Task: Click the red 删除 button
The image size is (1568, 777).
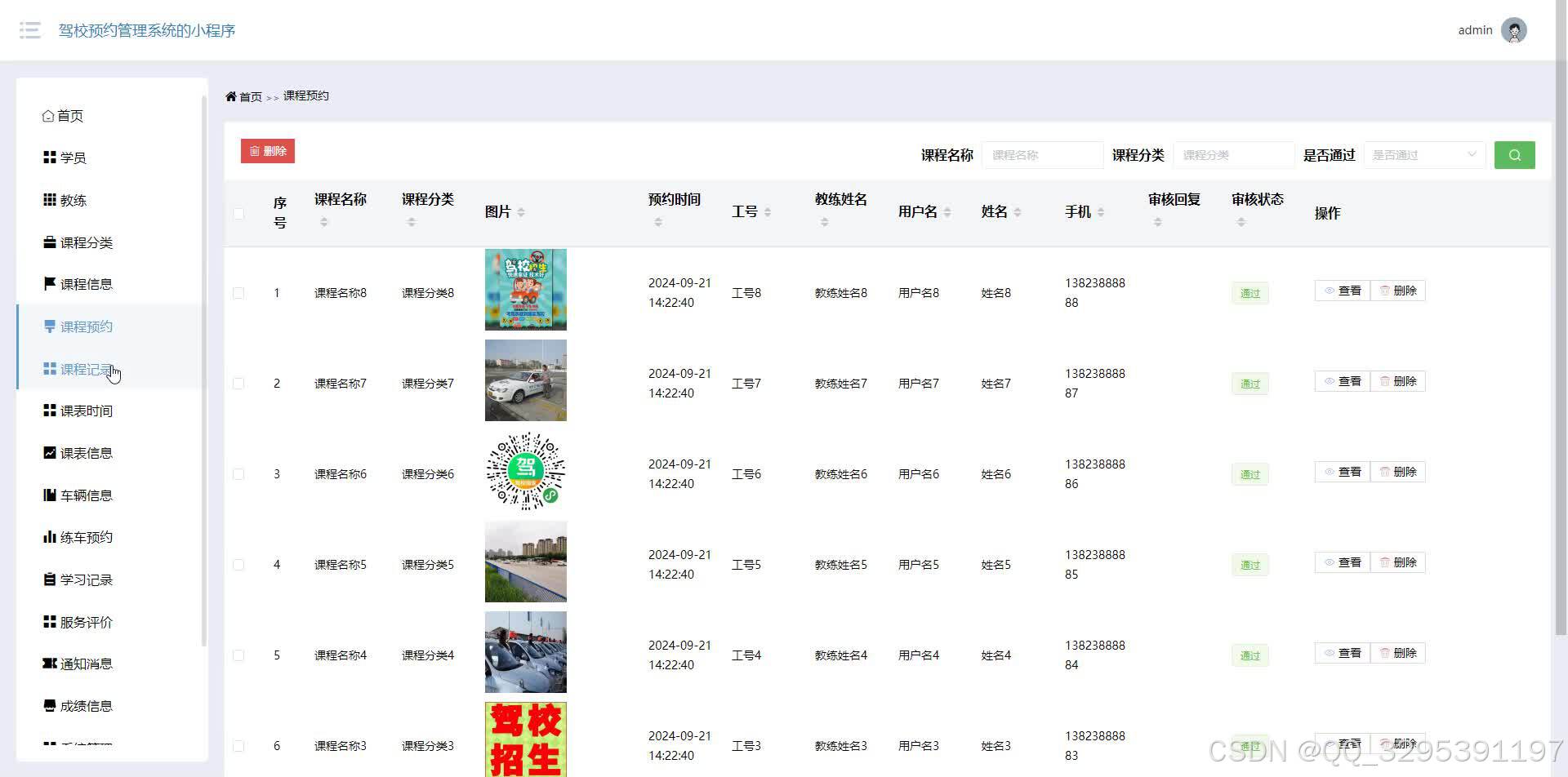Action: [267, 150]
